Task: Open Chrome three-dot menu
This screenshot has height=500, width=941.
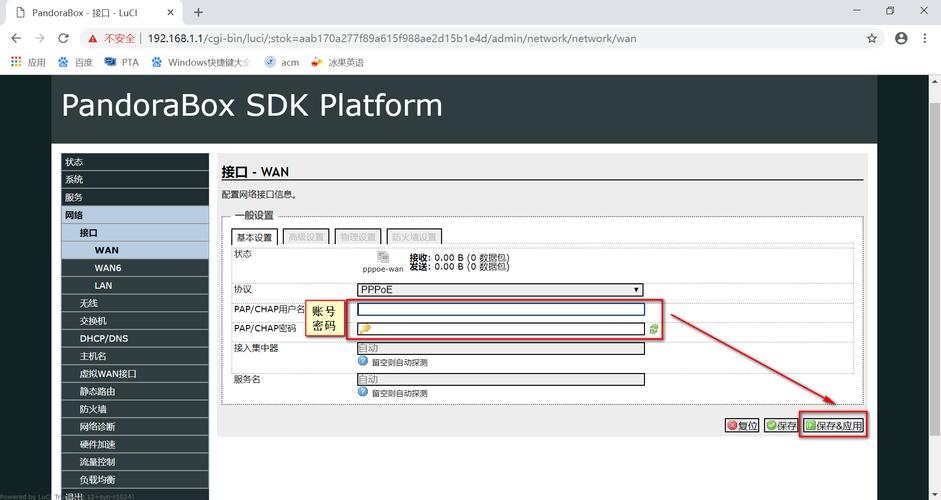Action: [x=924, y=38]
